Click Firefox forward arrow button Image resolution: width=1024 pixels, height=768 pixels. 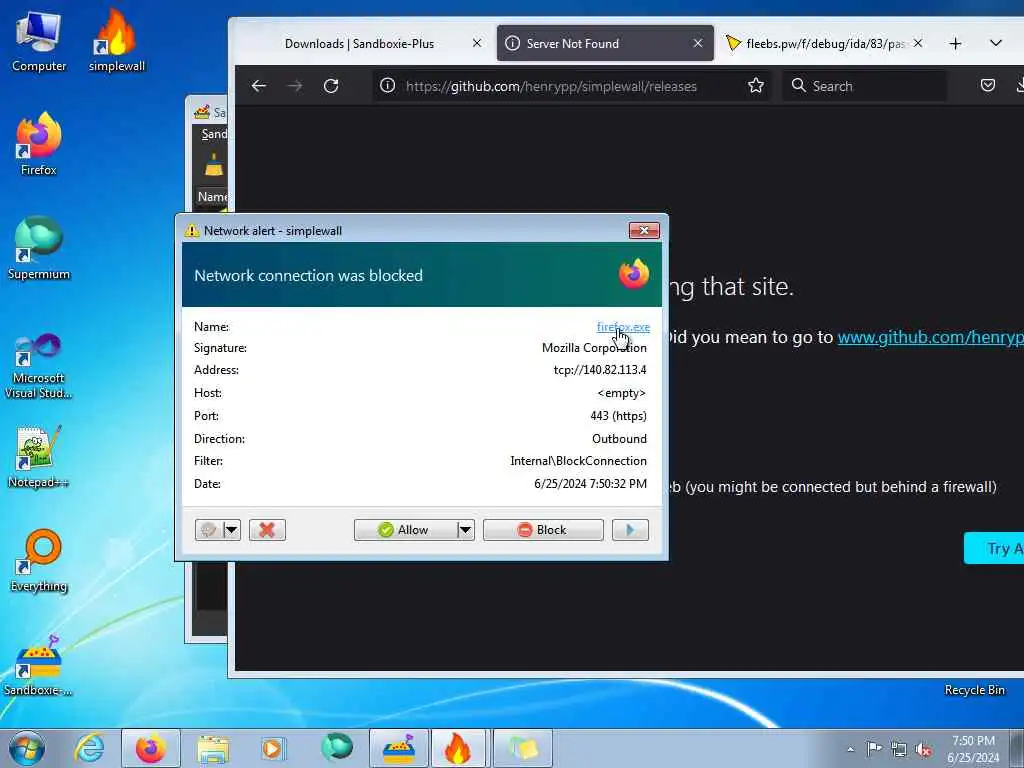click(295, 86)
